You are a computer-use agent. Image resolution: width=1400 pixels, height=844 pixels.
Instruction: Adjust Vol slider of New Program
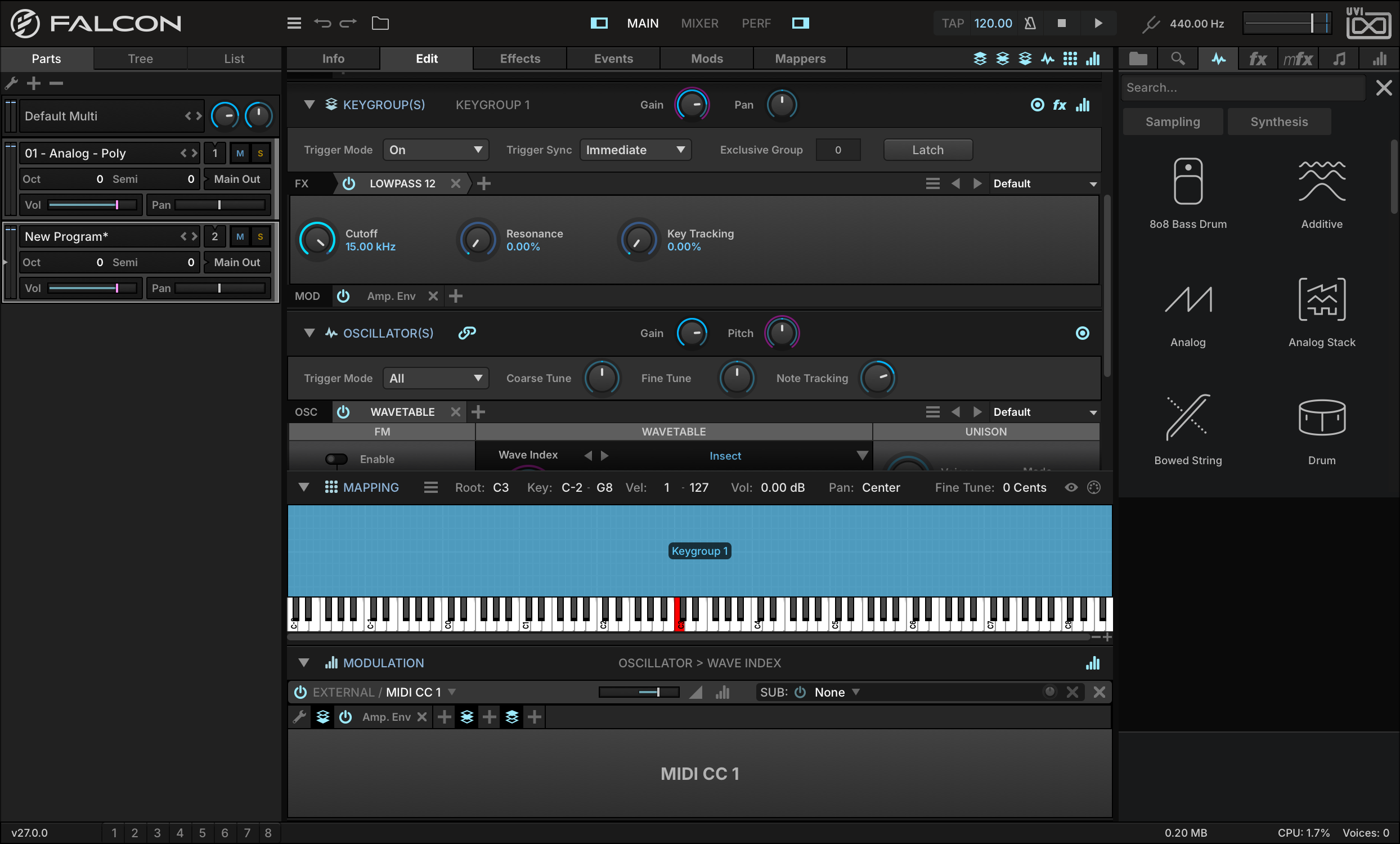tap(93, 289)
